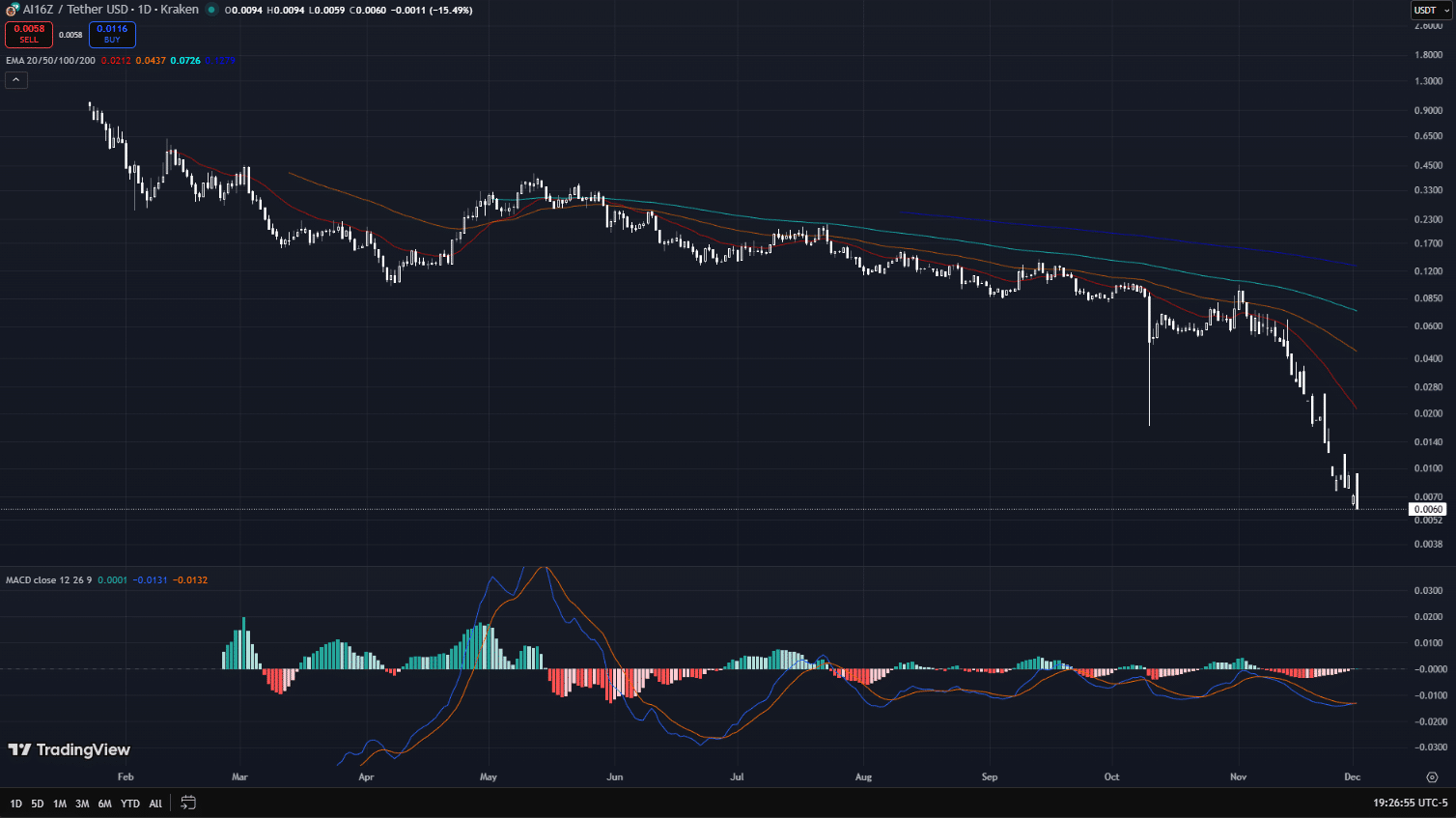Choose the 6M time range
The width and height of the screenshot is (1456, 818).
(104, 804)
